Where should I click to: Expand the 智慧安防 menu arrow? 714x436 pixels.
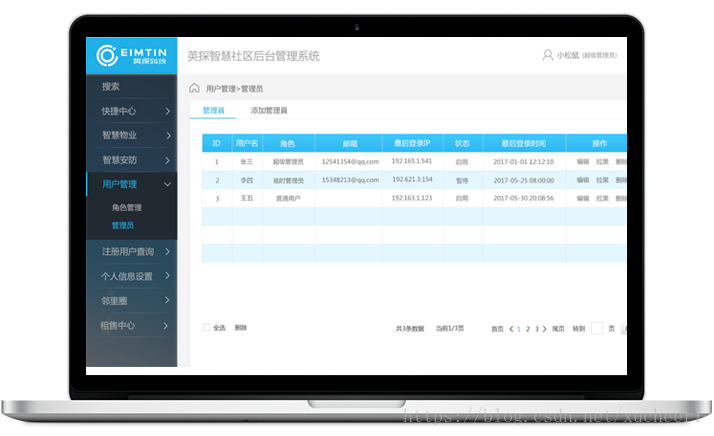[168, 160]
